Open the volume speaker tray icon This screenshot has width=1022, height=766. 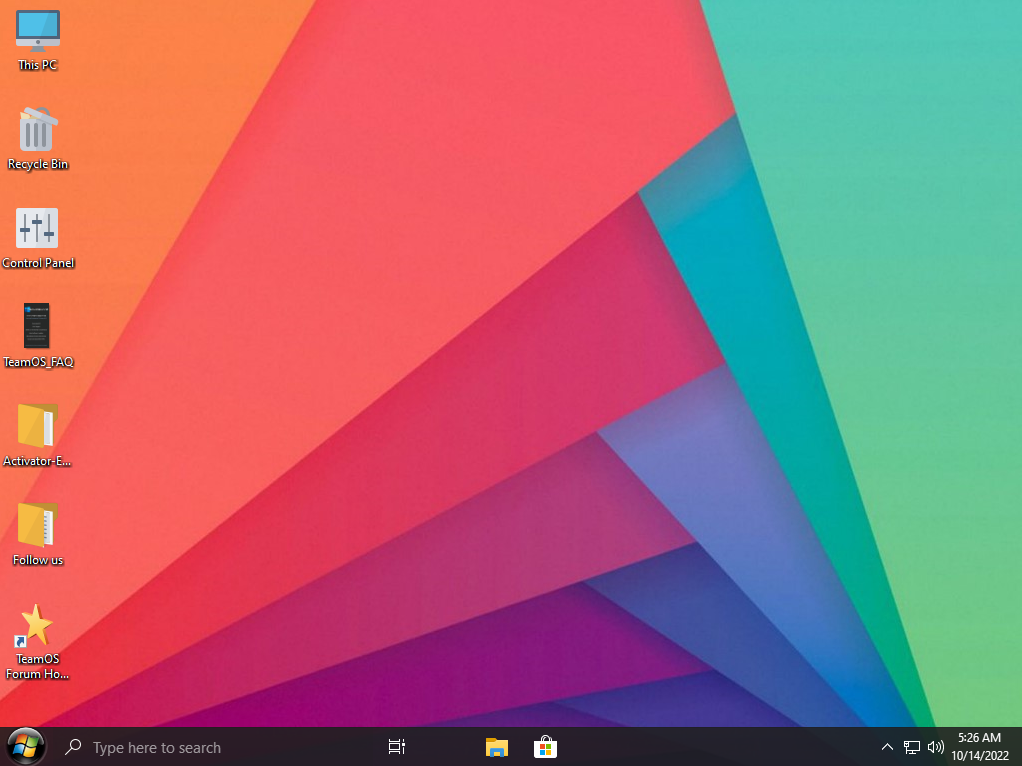936,747
